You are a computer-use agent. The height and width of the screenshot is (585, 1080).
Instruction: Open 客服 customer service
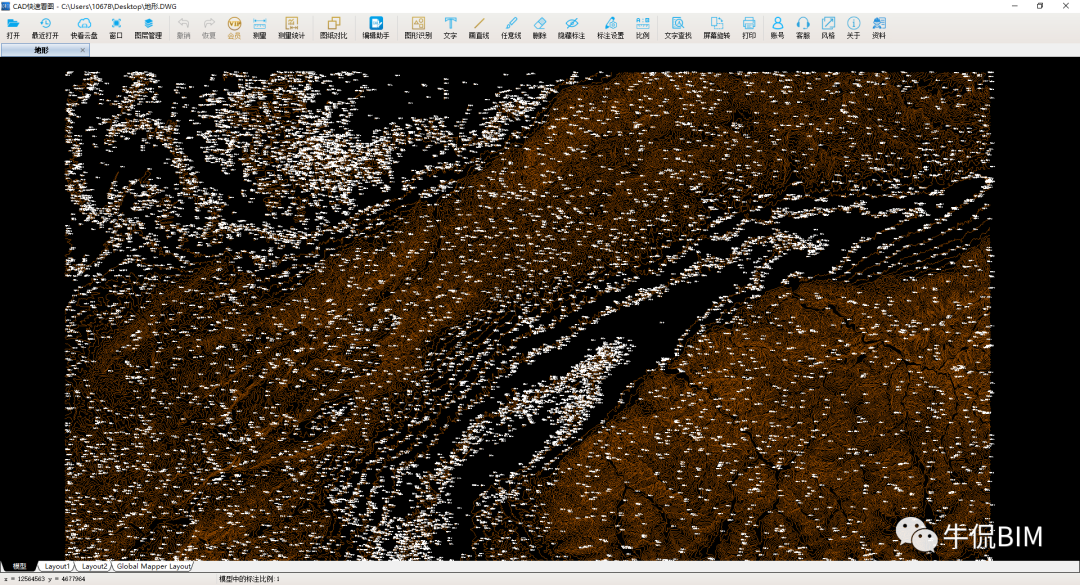click(x=803, y=28)
